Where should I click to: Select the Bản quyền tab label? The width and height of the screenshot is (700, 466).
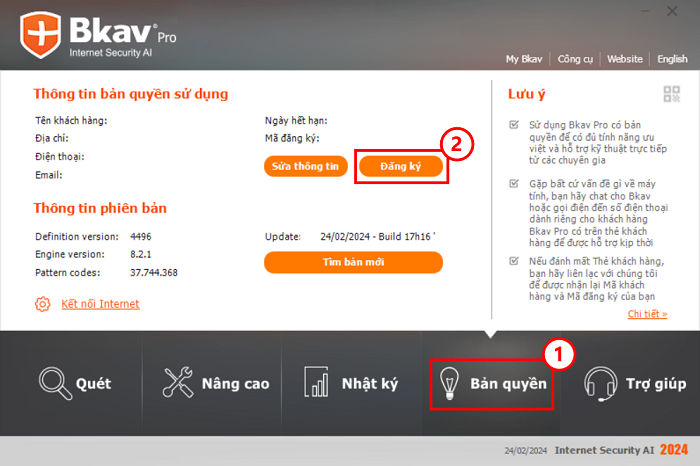pyautogui.click(x=508, y=383)
